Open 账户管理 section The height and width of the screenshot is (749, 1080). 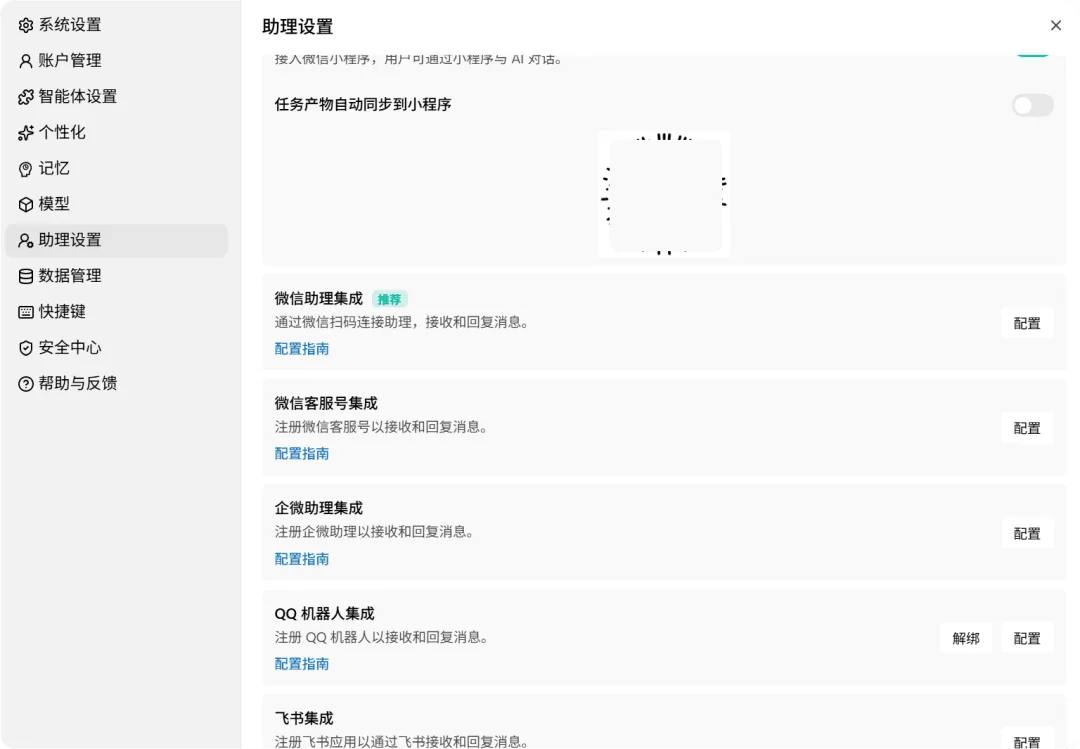pos(116,61)
